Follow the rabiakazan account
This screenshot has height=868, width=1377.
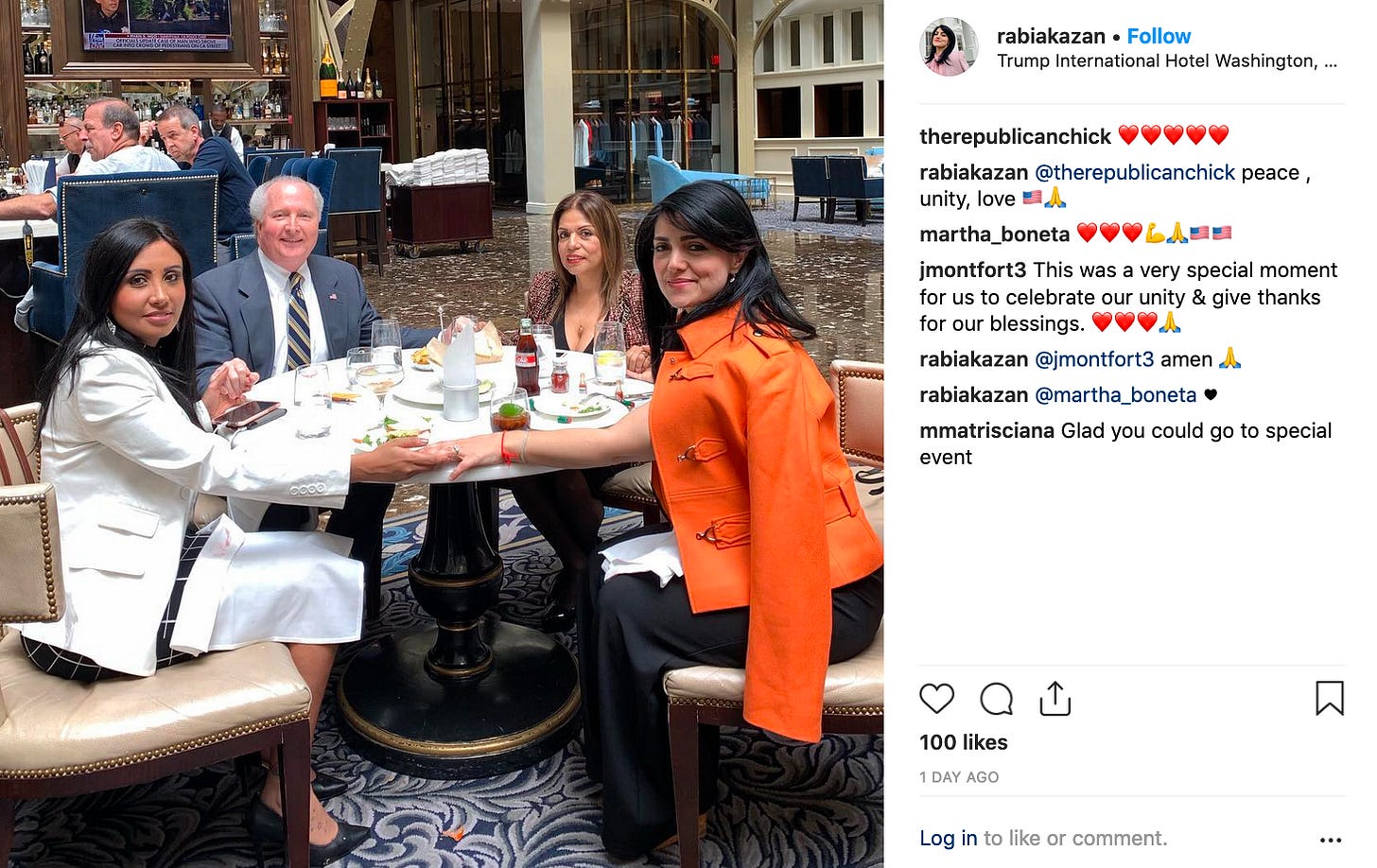tap(1159, 36)
